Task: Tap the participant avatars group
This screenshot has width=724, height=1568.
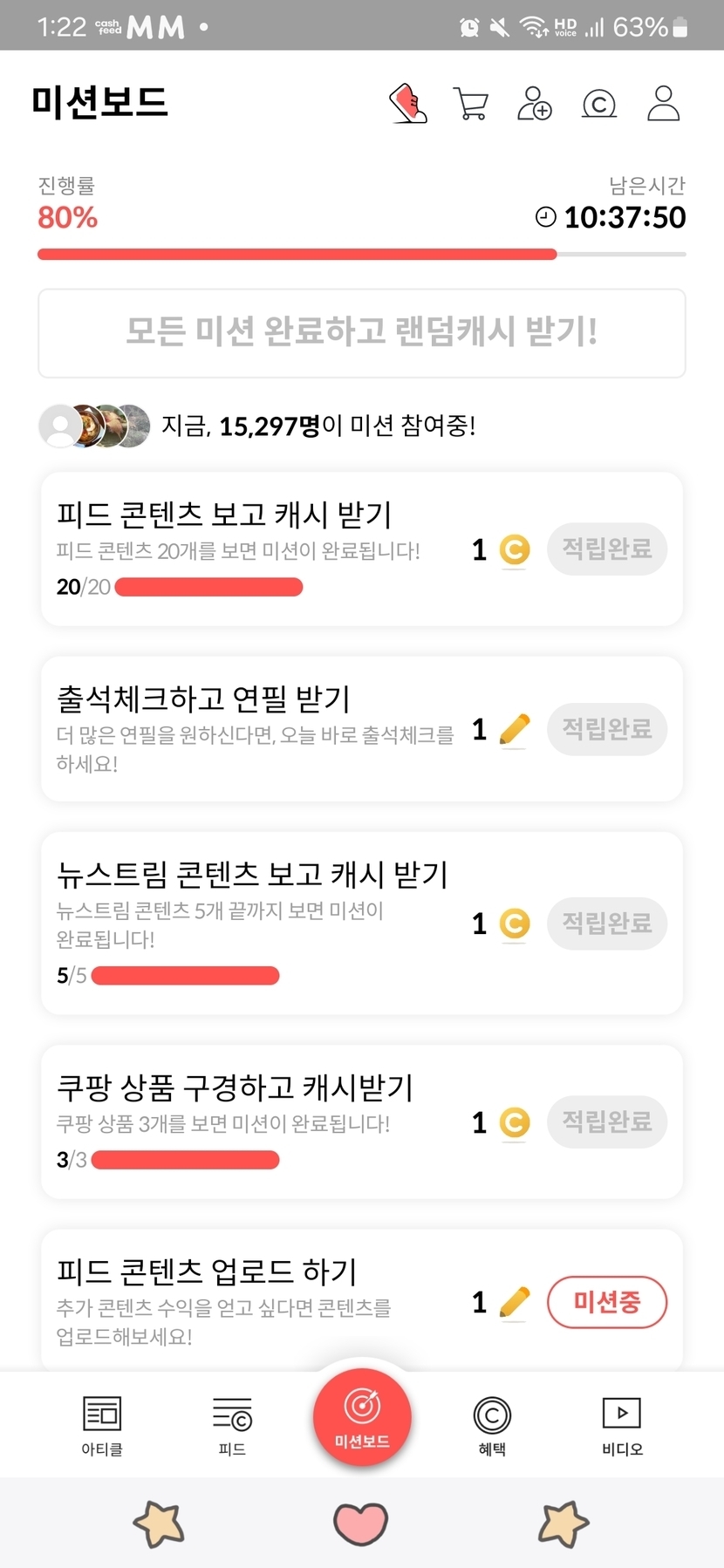Action: (x=95, y=426)
